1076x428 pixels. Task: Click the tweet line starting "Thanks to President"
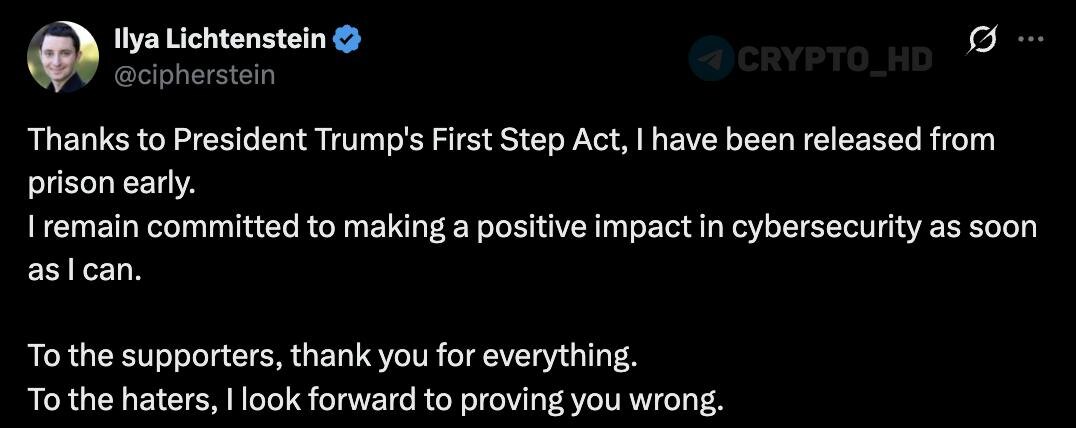click(x=510, y=140)
